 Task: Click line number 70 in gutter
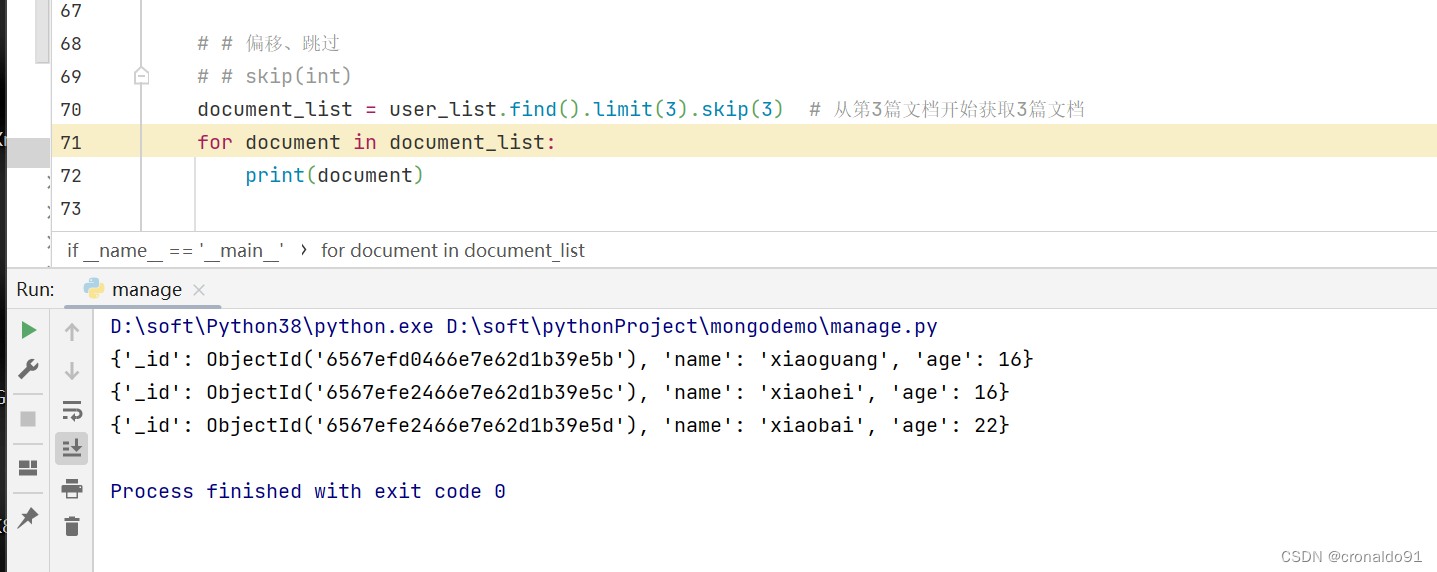click(70, 109)
